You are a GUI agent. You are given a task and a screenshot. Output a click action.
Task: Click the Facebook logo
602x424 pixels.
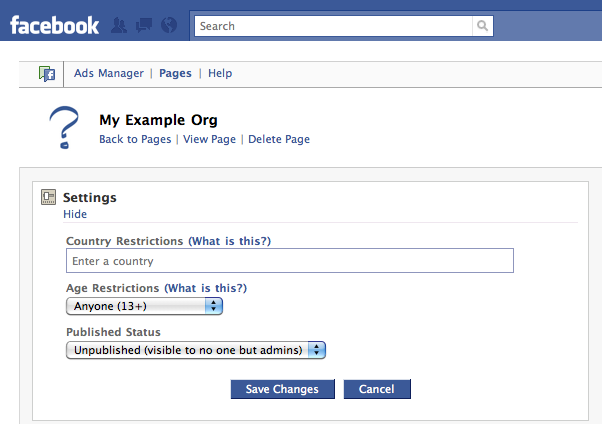tap(54, 26)
